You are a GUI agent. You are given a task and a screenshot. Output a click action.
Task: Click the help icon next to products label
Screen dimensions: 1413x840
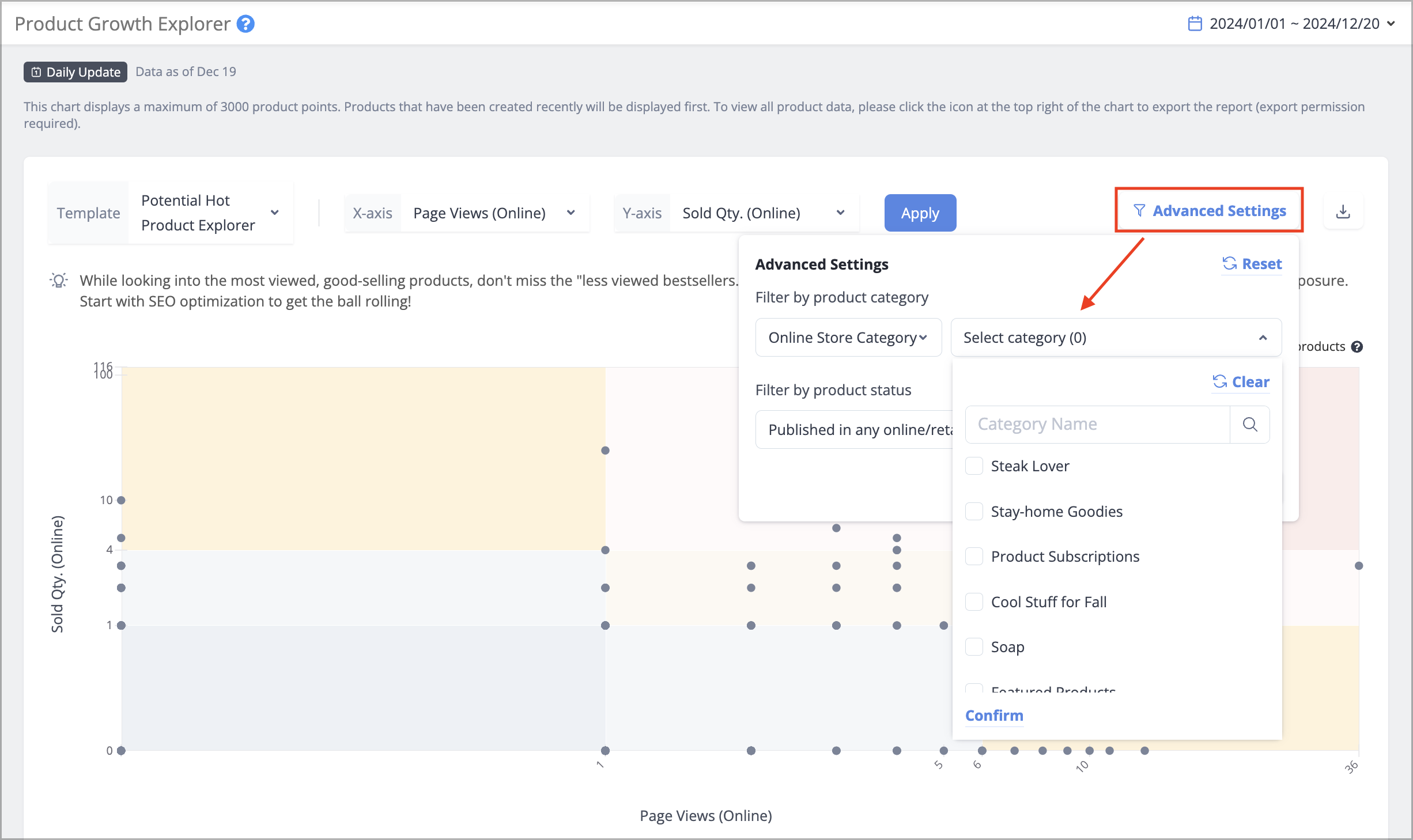click(1357, 347)
